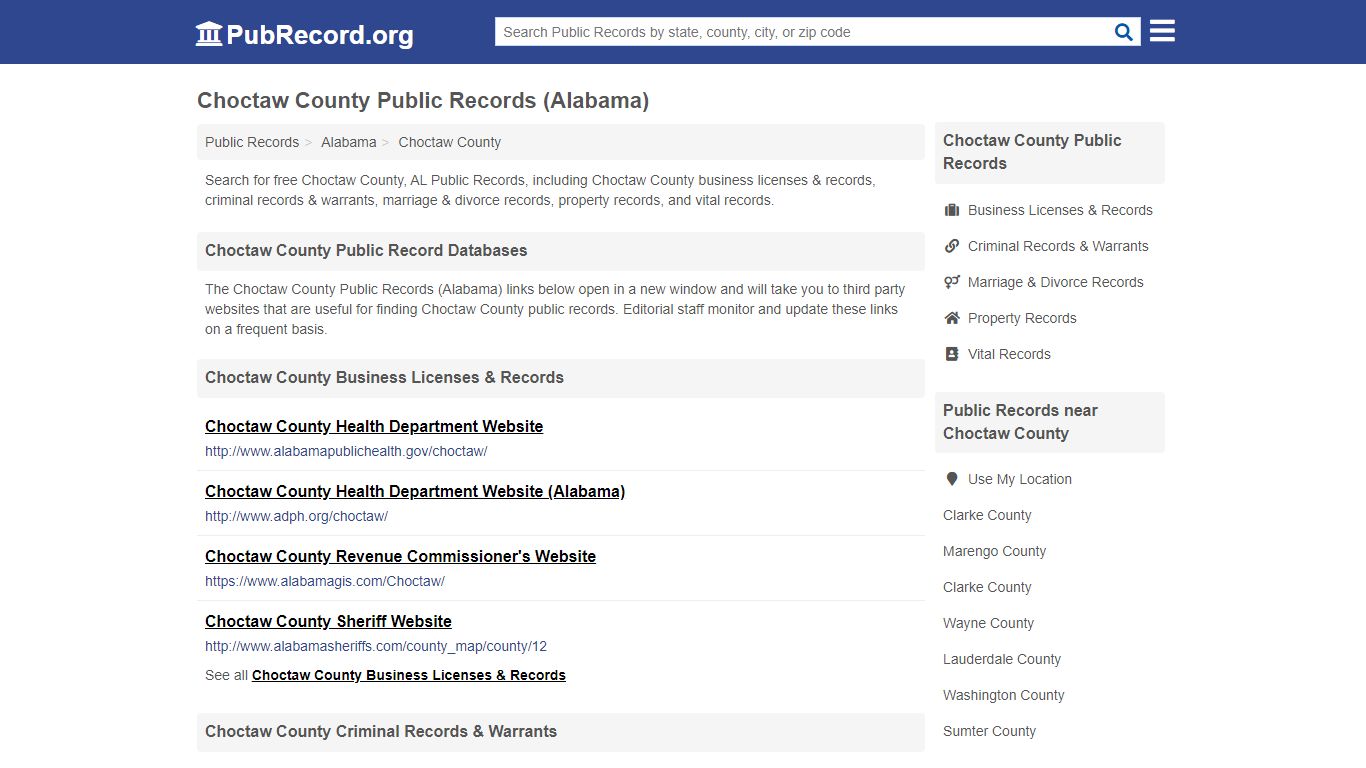This screenshot has height=768, width=1366.
Task: Click the link icon beside Criminal Records
Action: tap(952, 246)
